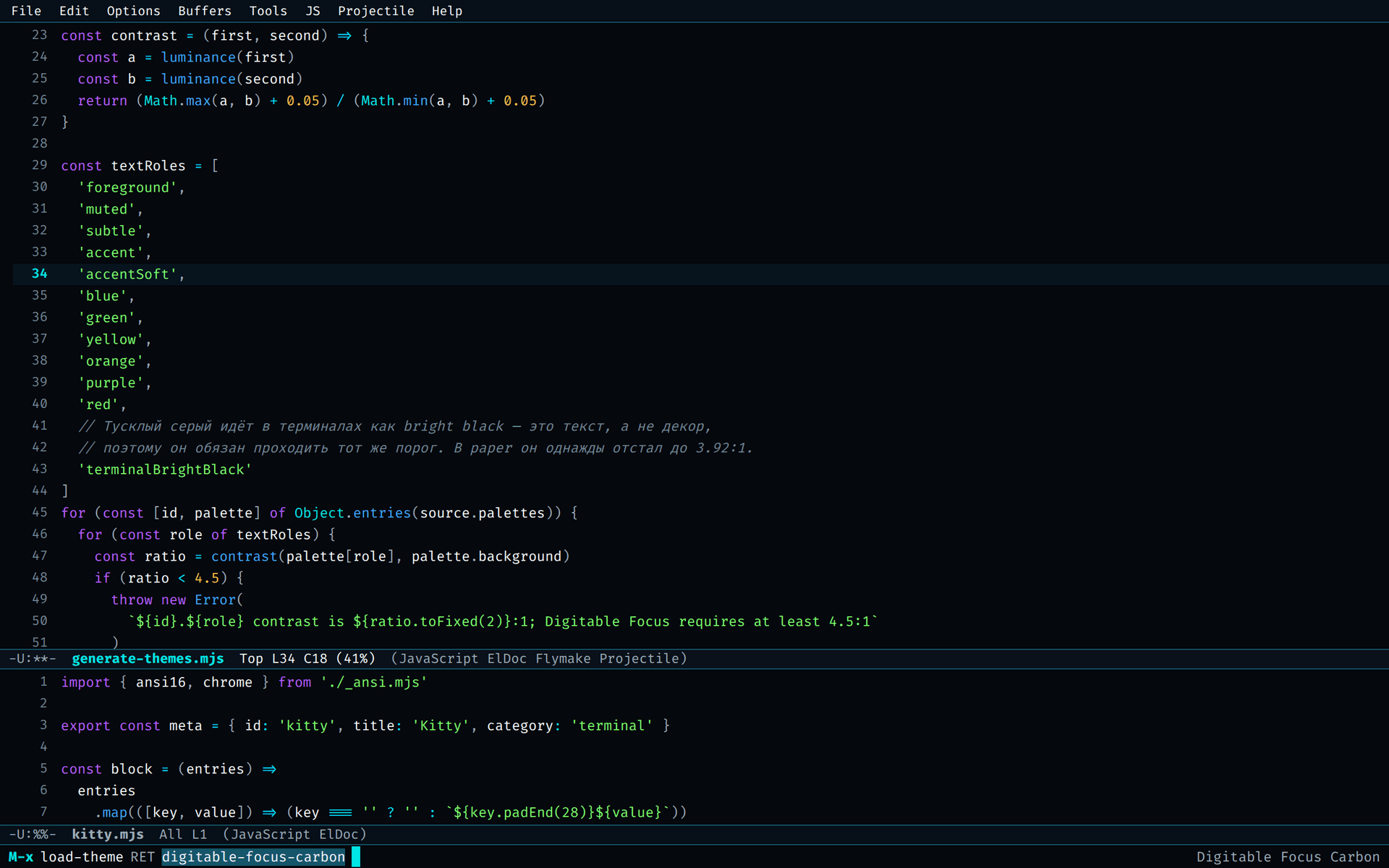Click ElDoc in the kitty.mjs mode line

(339, 834)
